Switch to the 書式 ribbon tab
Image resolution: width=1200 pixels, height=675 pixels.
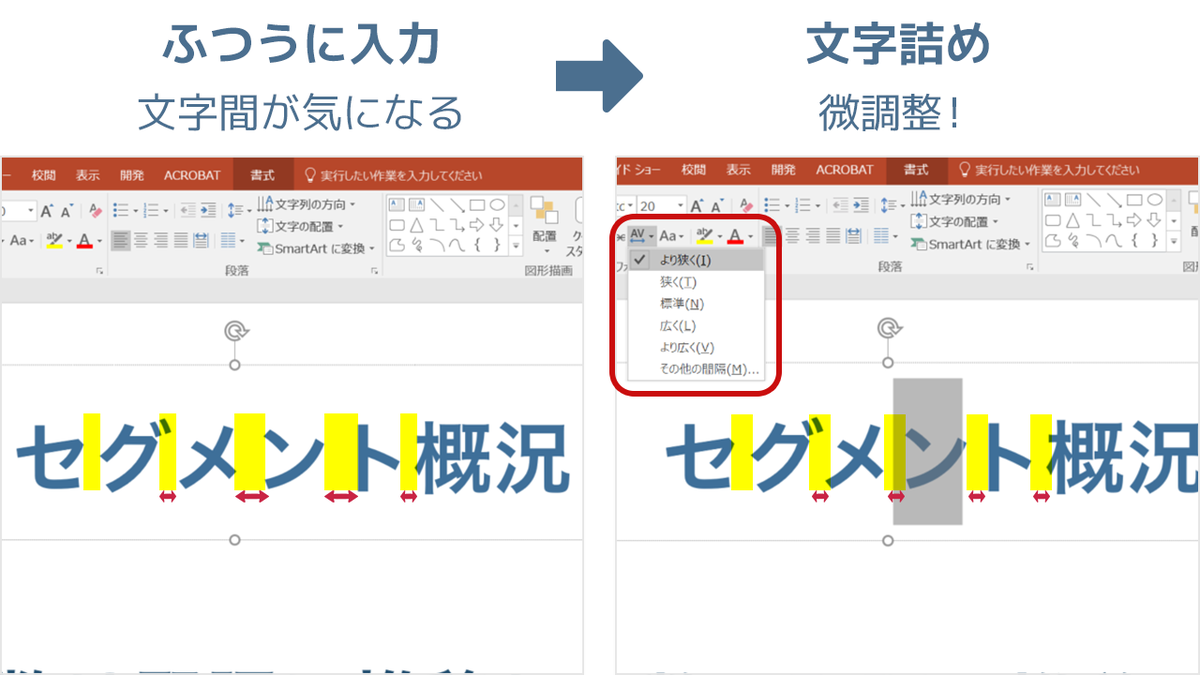pyautogui.click(x=916, y=171)
